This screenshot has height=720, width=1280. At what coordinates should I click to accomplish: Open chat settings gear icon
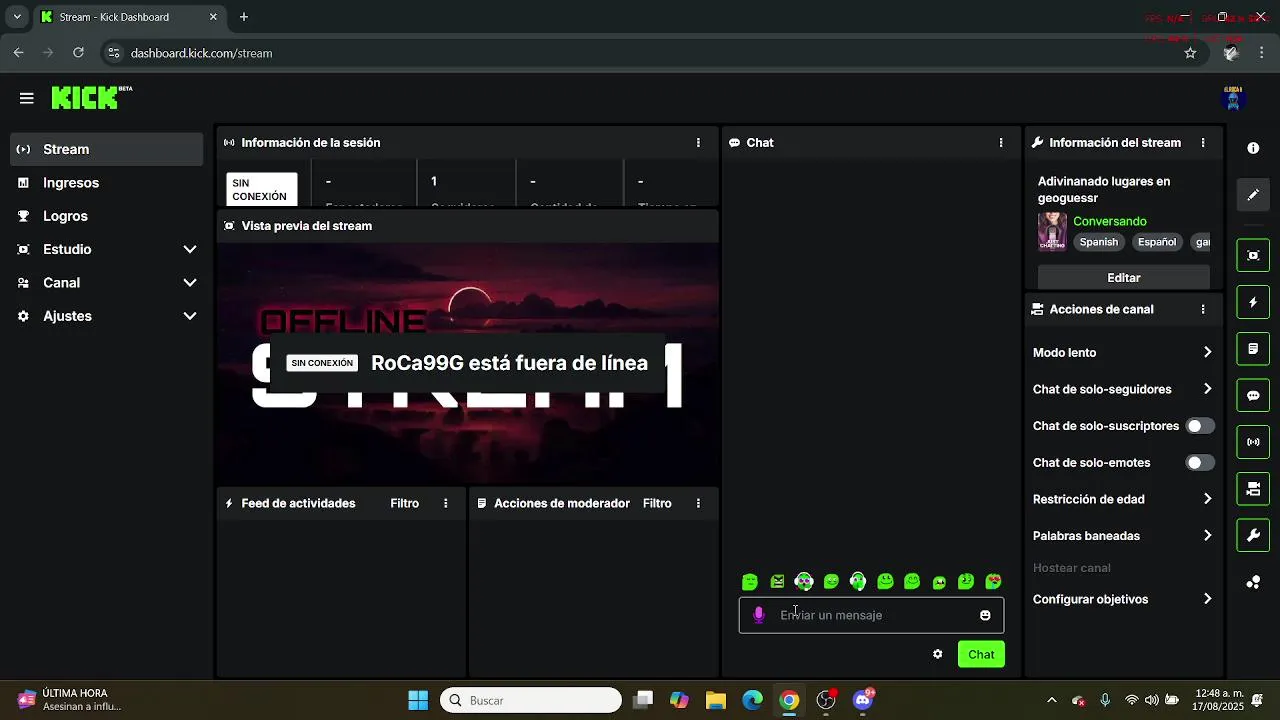point(937,654)
